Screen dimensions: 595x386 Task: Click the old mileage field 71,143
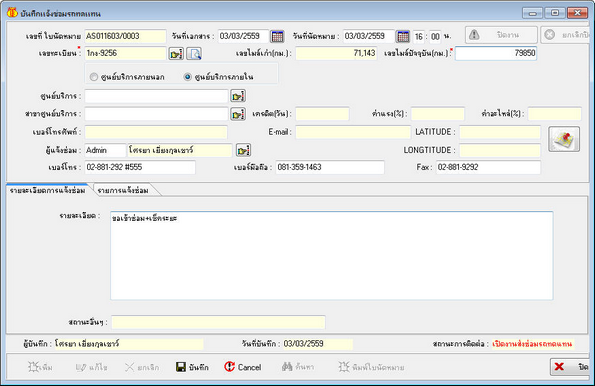pyautogui.click(x=336, y=54)
